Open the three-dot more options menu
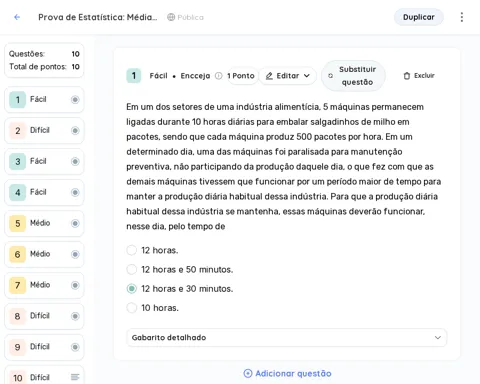This screenshot has height=384, width=480. pyautogui.click(x=462, y=17)
